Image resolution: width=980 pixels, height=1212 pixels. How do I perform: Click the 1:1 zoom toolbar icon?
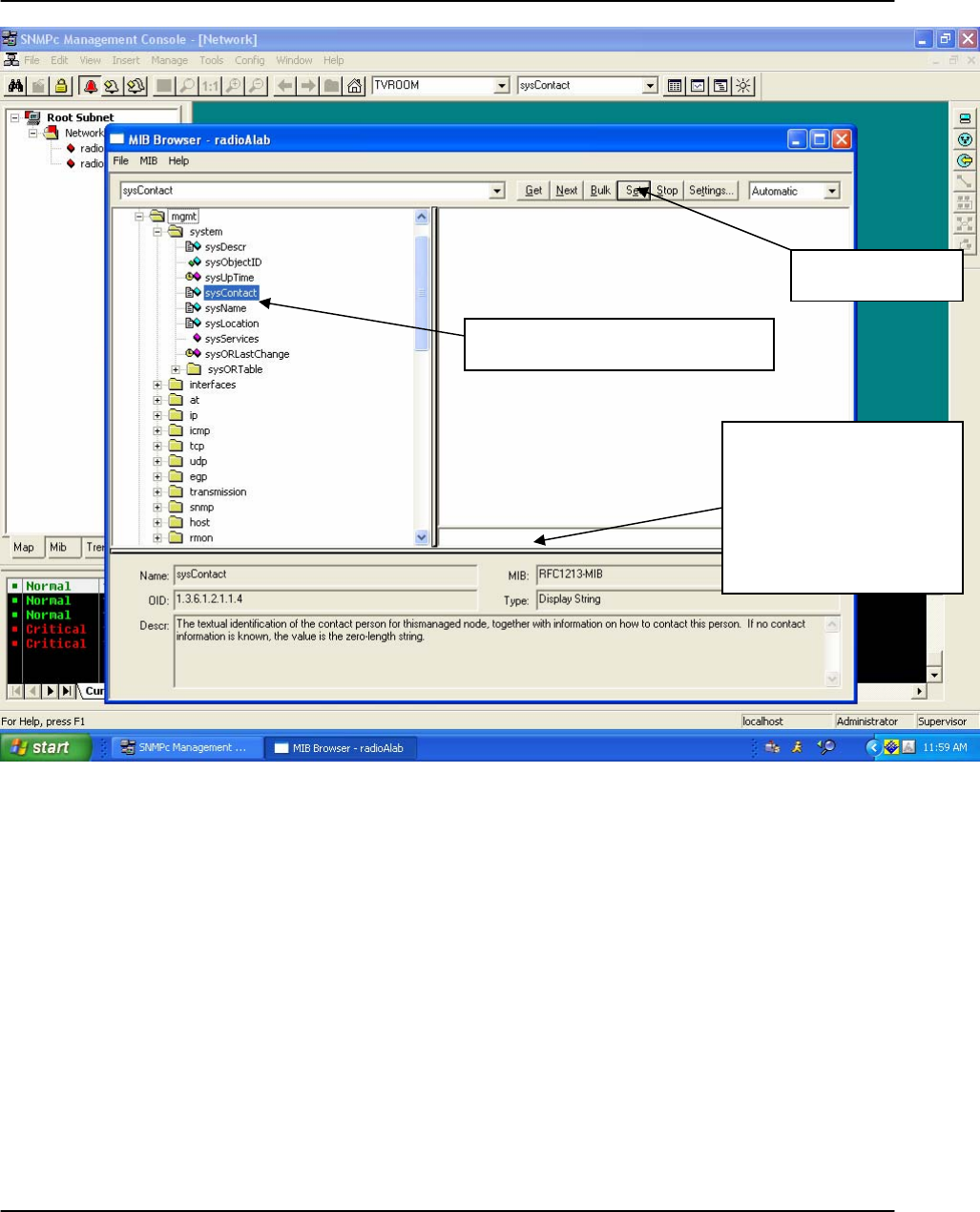210,86
